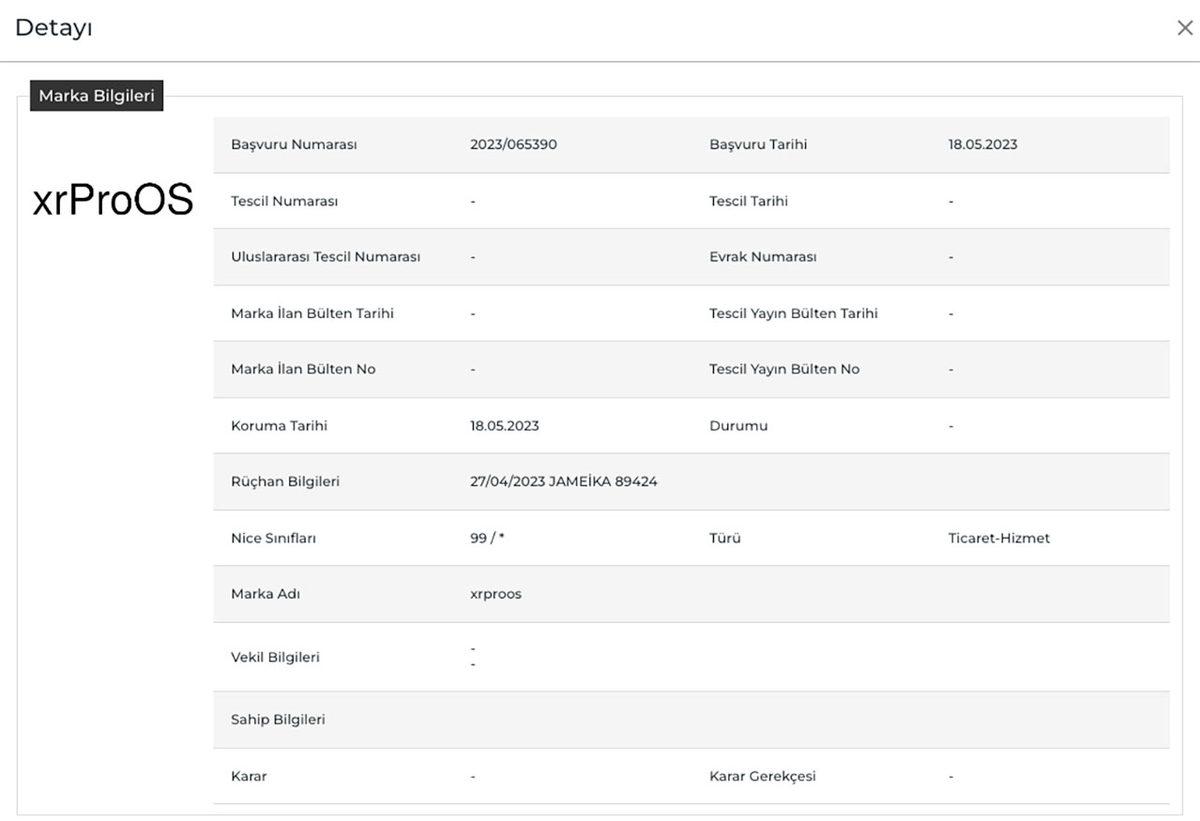Click the Evrak Numarası label
Viewport: 1200px width, 821px height.
point(762,257)
